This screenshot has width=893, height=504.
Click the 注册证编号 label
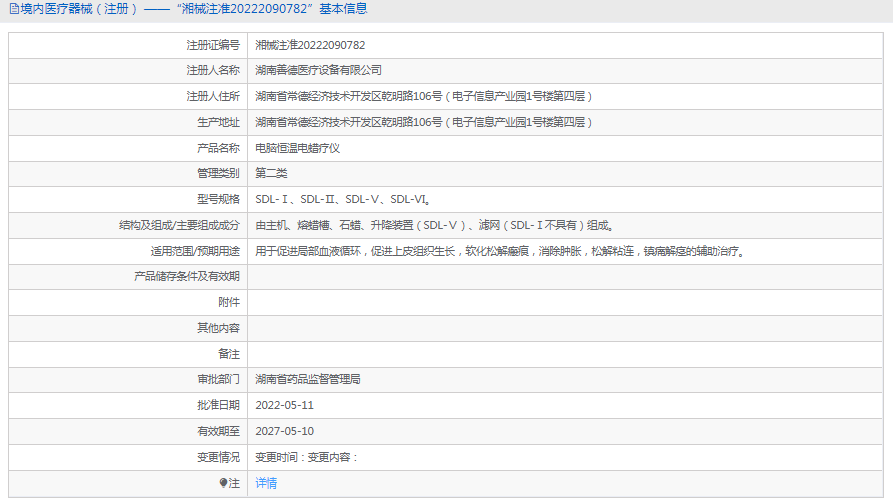coord(213,45)
